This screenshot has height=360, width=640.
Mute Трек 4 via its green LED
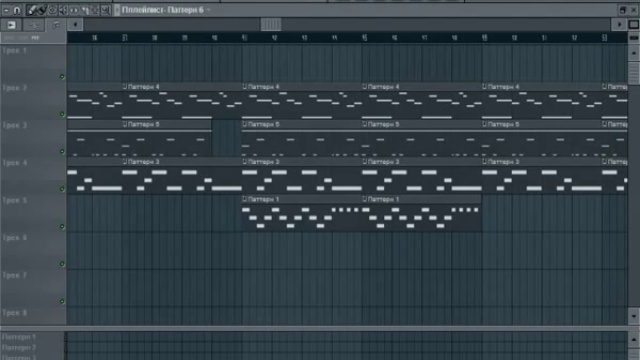pyautogui.click(x=62, y=189)
